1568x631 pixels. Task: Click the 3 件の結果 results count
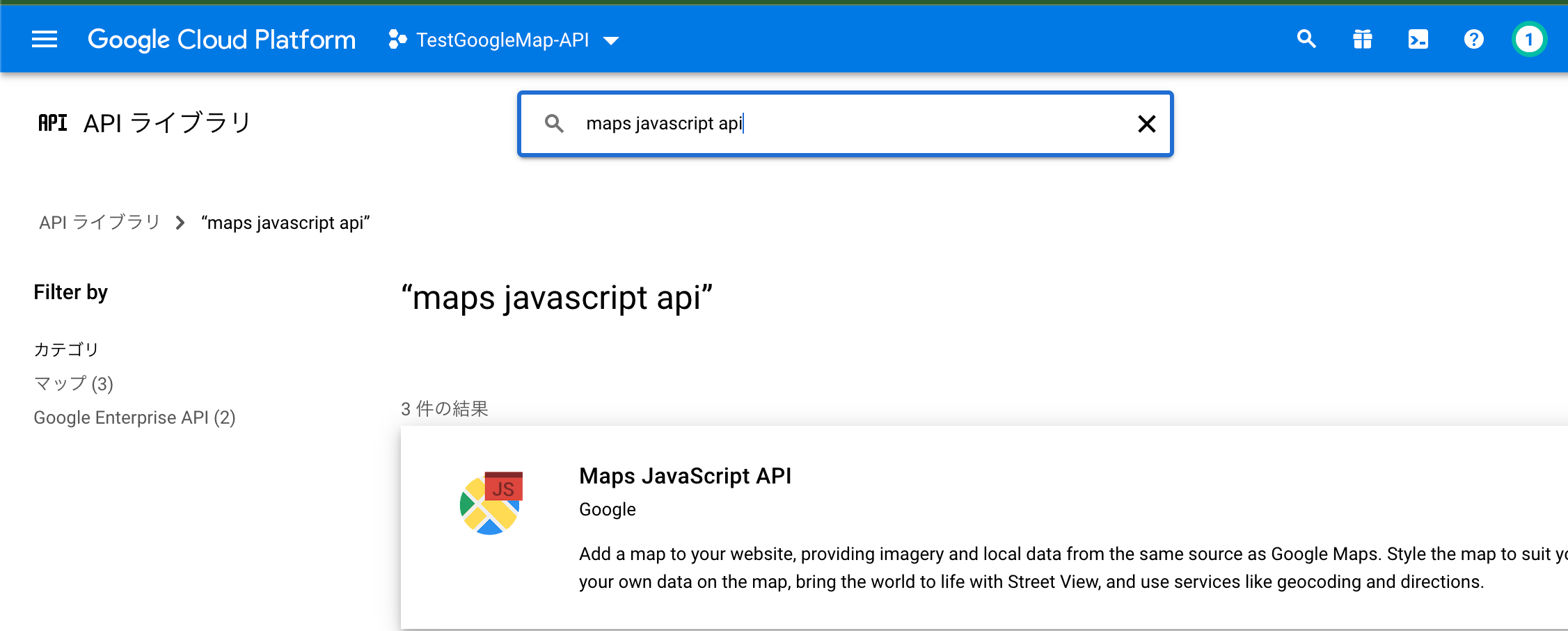(445, 408)
